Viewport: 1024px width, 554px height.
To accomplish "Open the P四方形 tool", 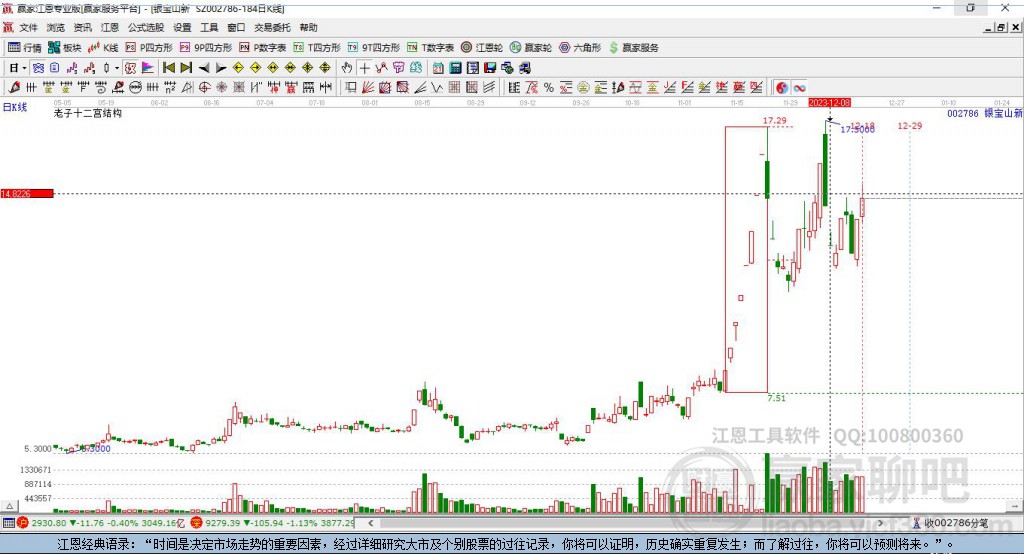I will pyautogui.click(x=149, y=48).
